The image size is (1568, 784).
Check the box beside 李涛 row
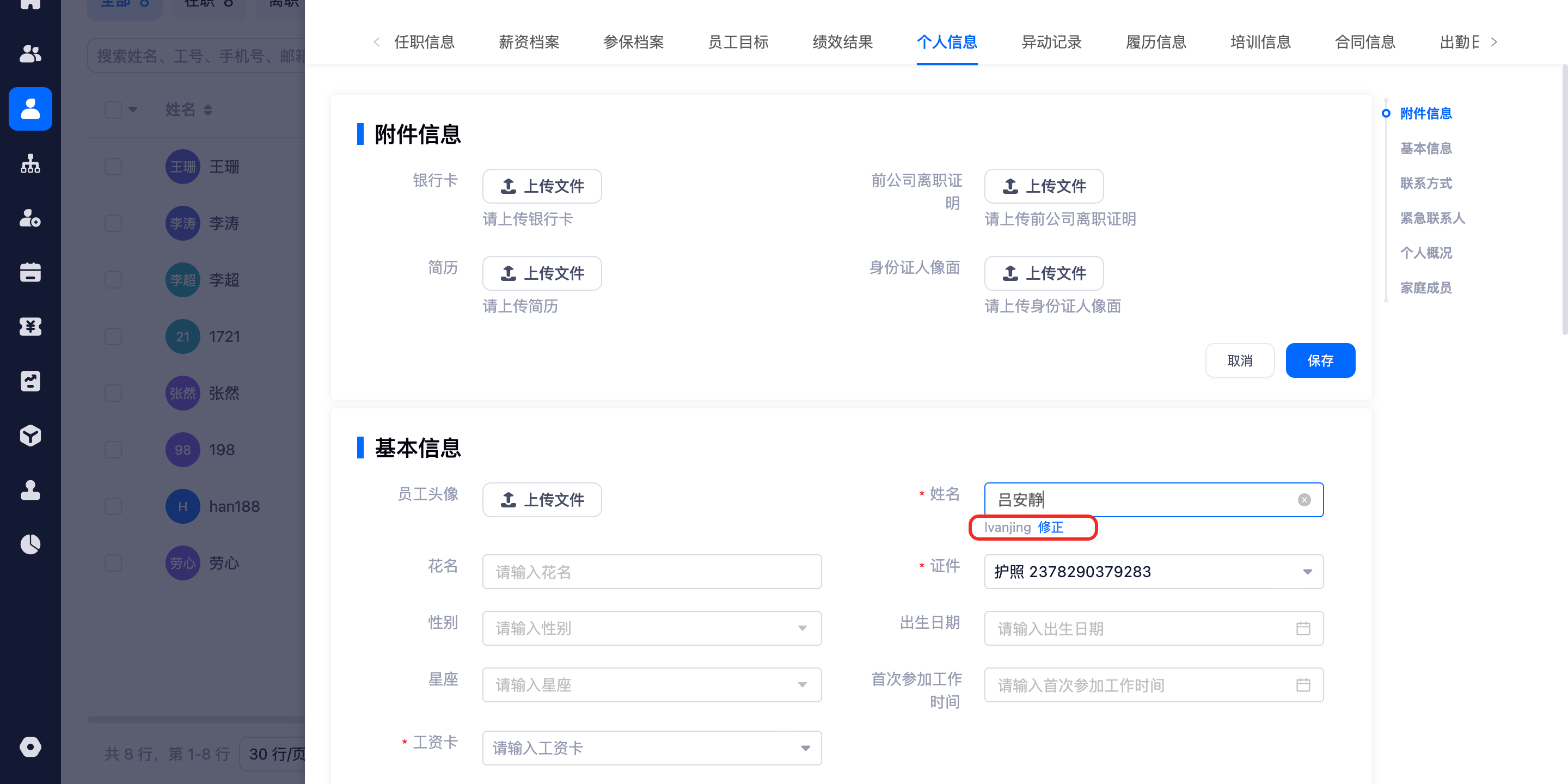click(113, 223)
